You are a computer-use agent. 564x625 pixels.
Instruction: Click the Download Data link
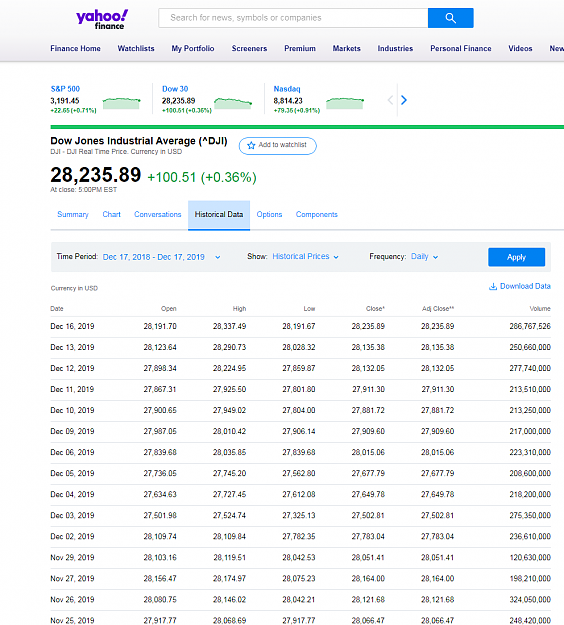coord(520,286)
